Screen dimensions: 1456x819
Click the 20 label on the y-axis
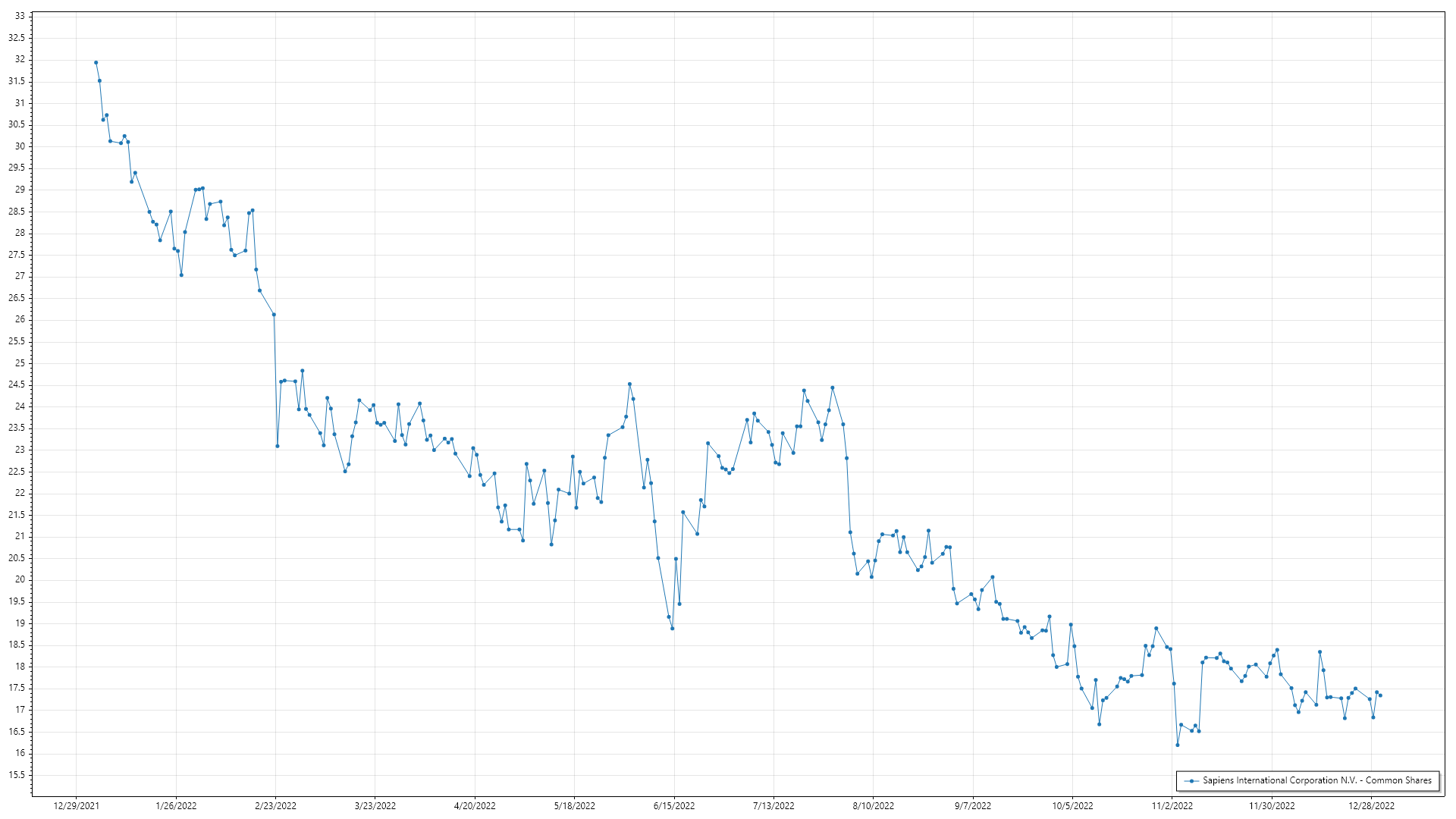point(20,579)
